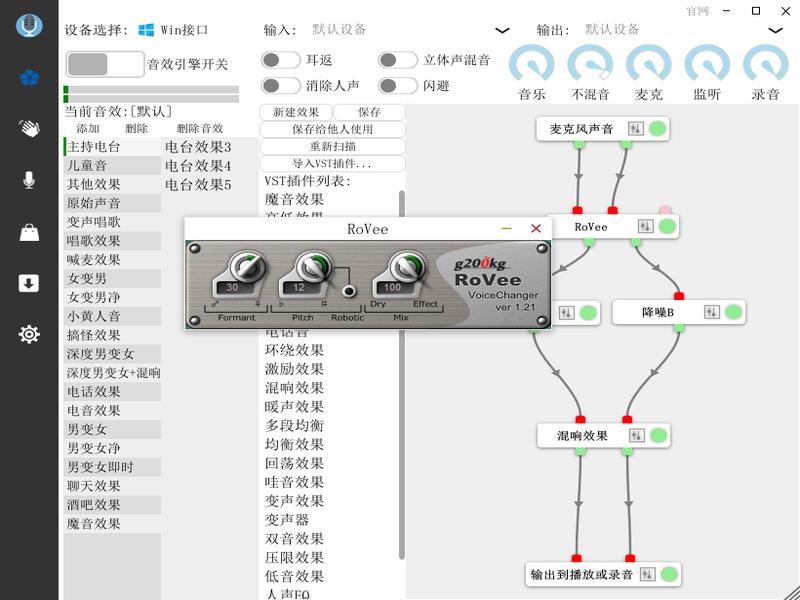The width and height of the screenshot is (800, 600).
Task: Select 变声唱歌 effect category
Action: pyautogui.click(x=112, y=222)
